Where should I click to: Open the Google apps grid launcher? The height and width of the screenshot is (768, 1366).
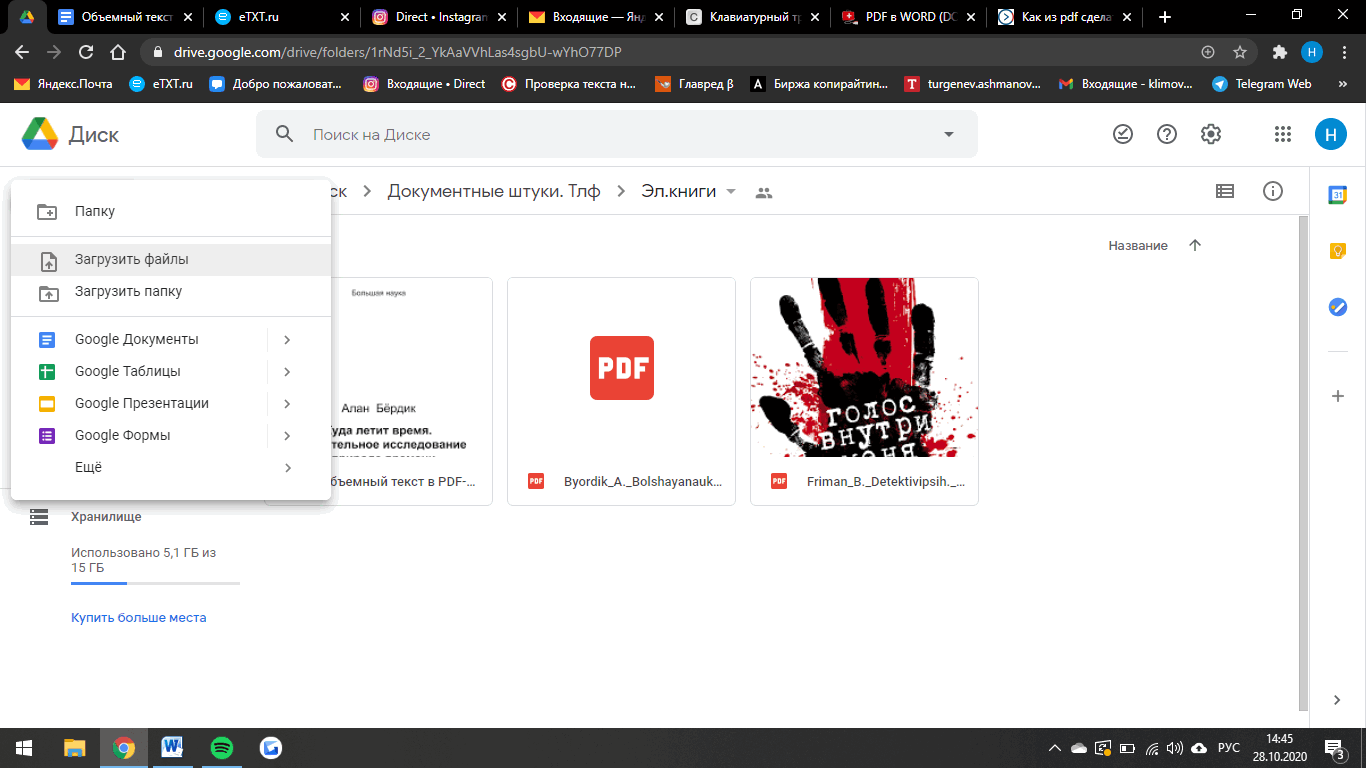tap(1283, 134)
